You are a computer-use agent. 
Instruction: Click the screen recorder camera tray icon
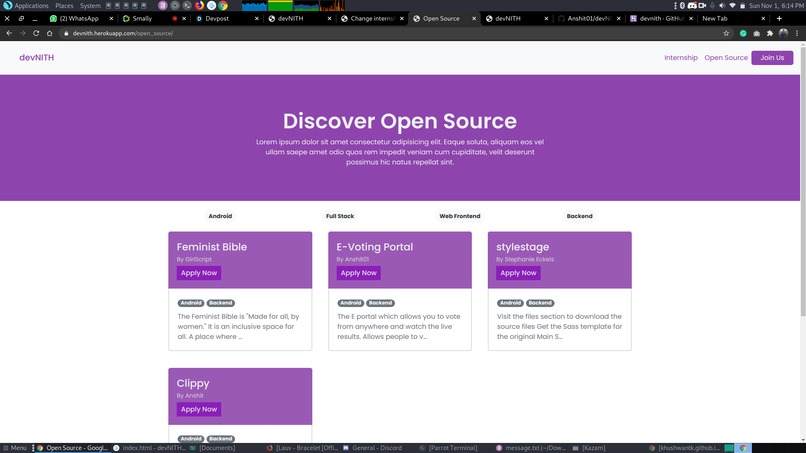pos(702,6)
